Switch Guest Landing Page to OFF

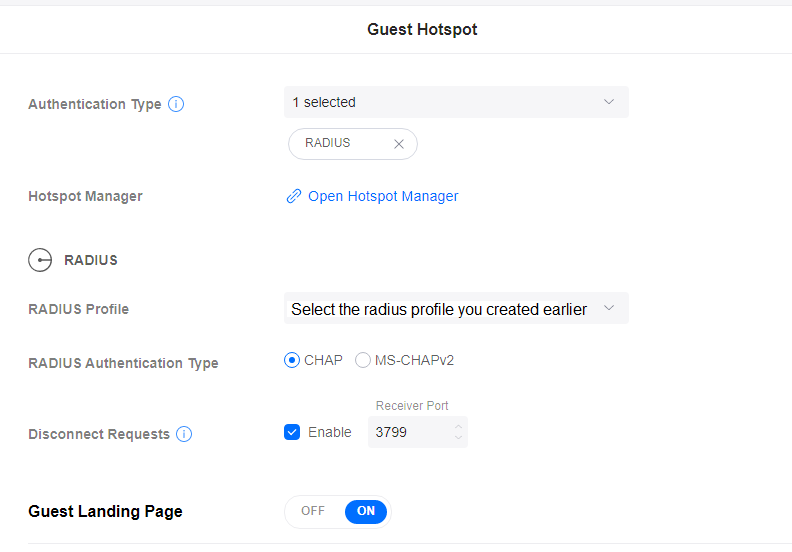tap(313, 511)
